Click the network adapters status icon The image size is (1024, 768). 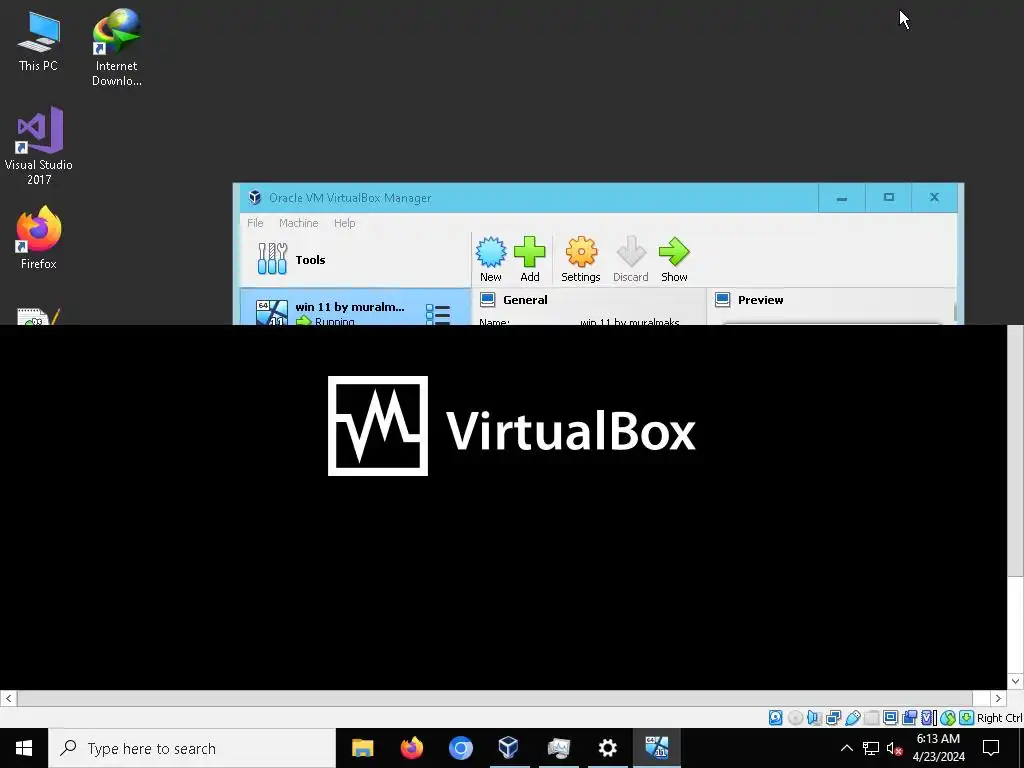pos(833,718)
